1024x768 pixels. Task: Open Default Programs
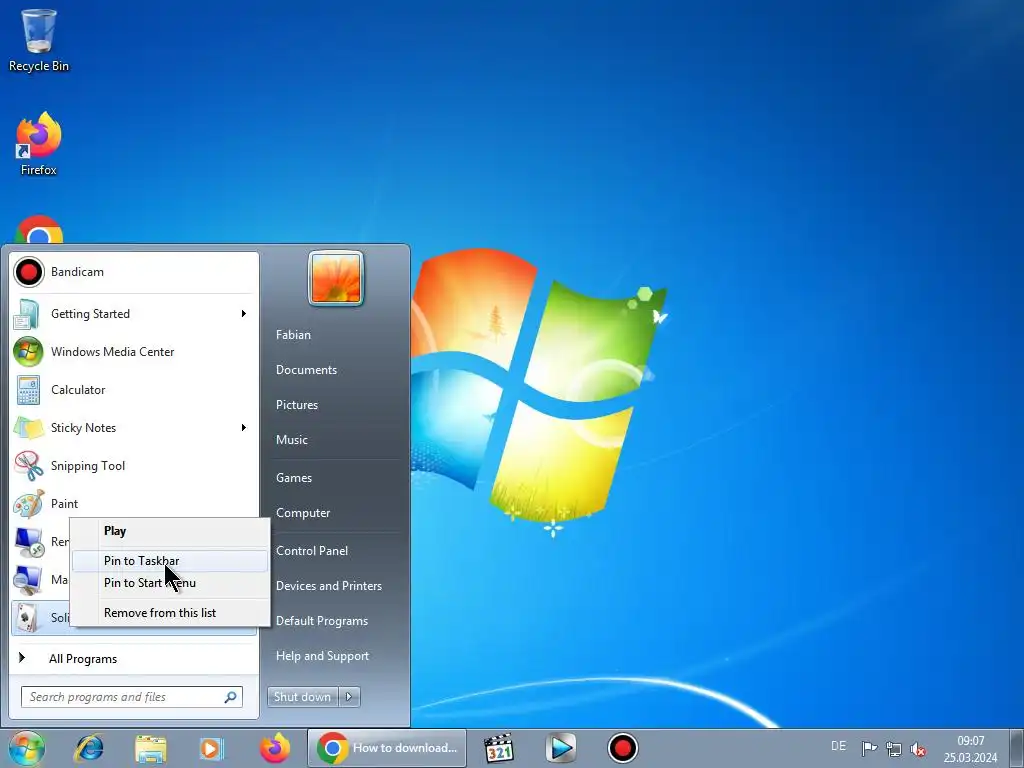[322, 621]
